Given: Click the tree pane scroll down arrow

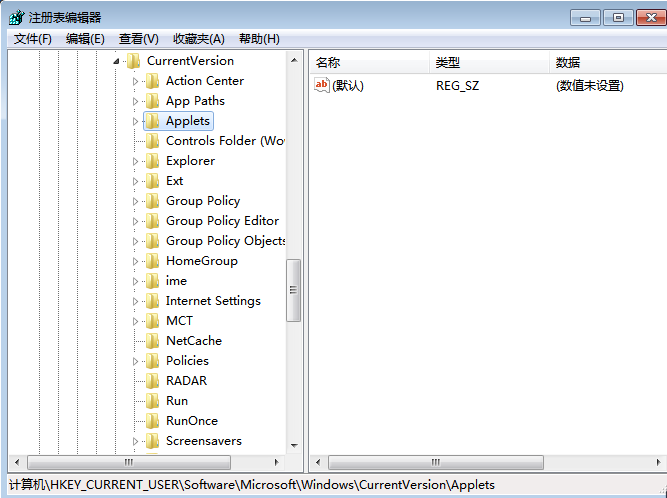Looking at the screenshot, I should tap(294, 446).
